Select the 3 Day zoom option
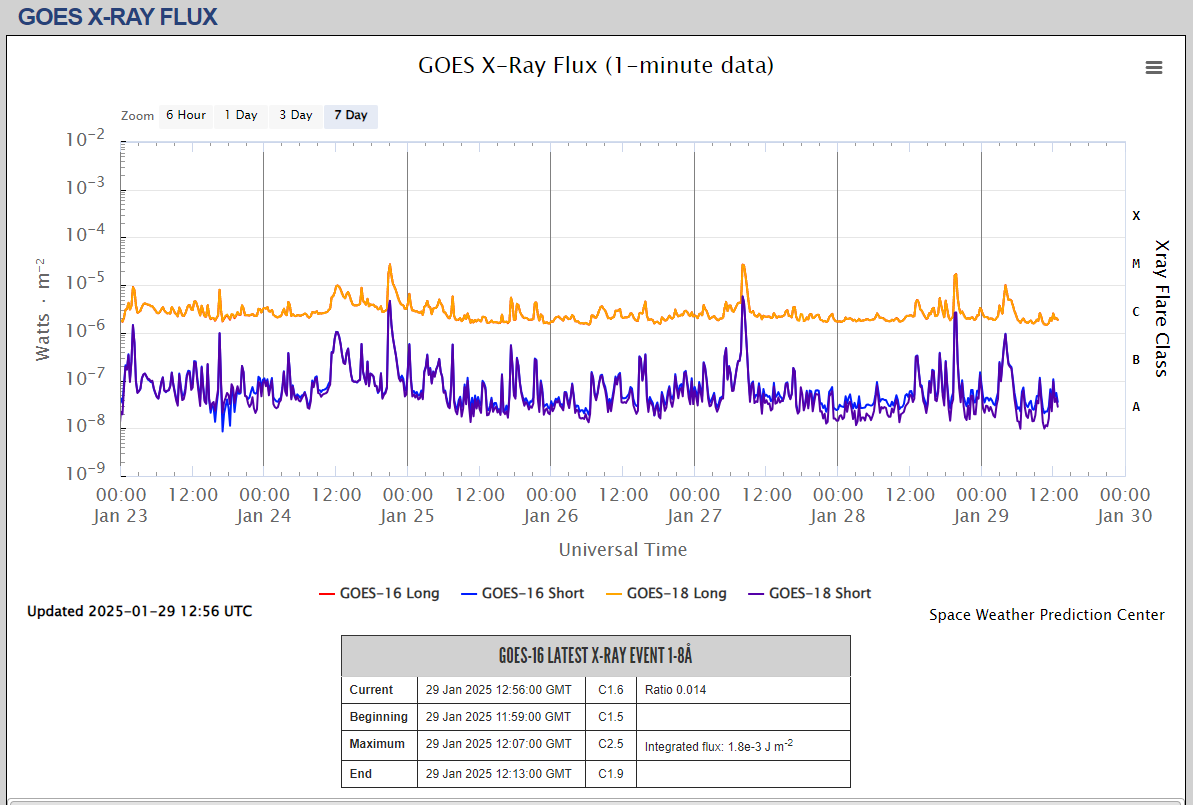1193x805 pixels. [x=295, y=115]
